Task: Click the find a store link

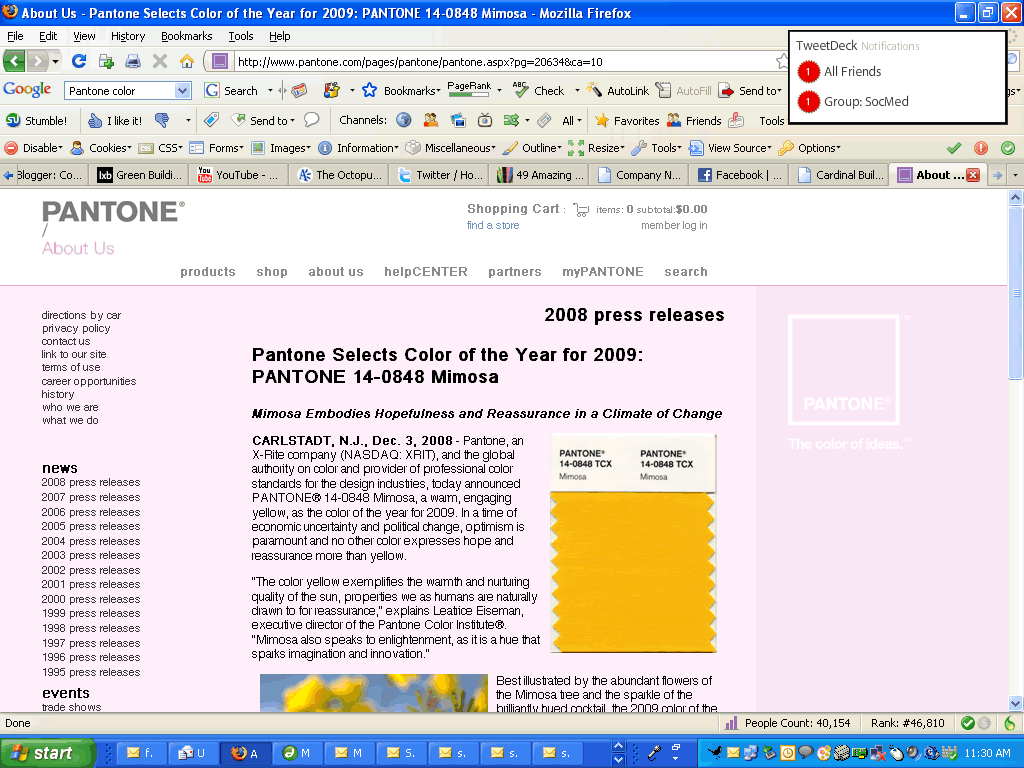Action: pos(493,225)
